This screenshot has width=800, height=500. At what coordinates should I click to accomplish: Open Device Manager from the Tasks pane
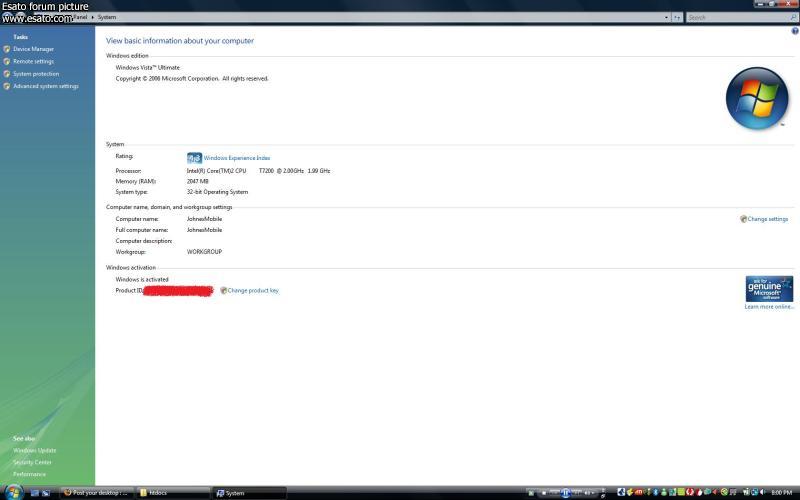click(33, 49)
